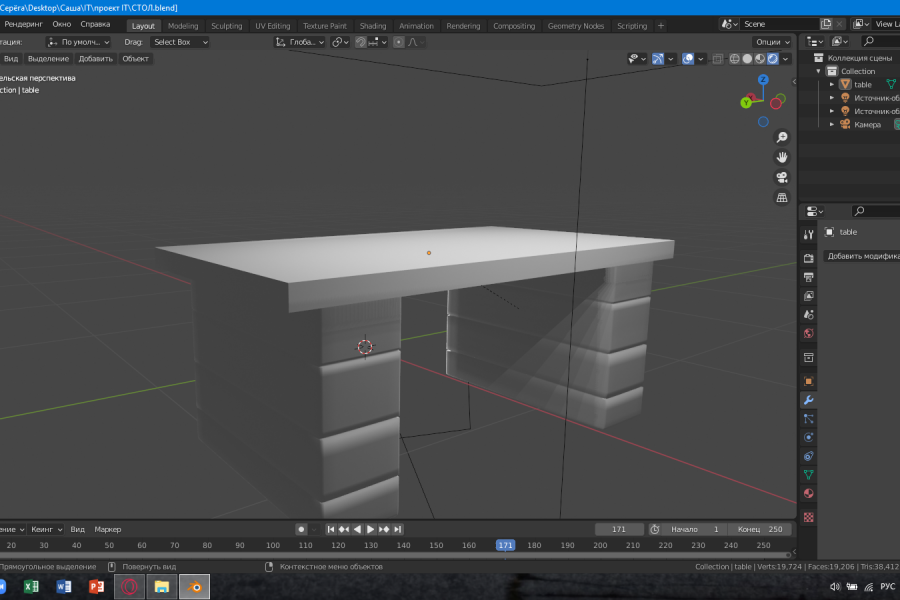Open the Render properties tab icon
The image size is (900, 600).
[809, 258]
